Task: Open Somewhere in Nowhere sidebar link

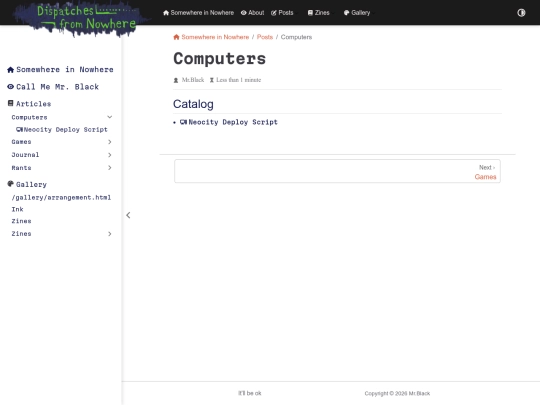Action: point(65,70)
